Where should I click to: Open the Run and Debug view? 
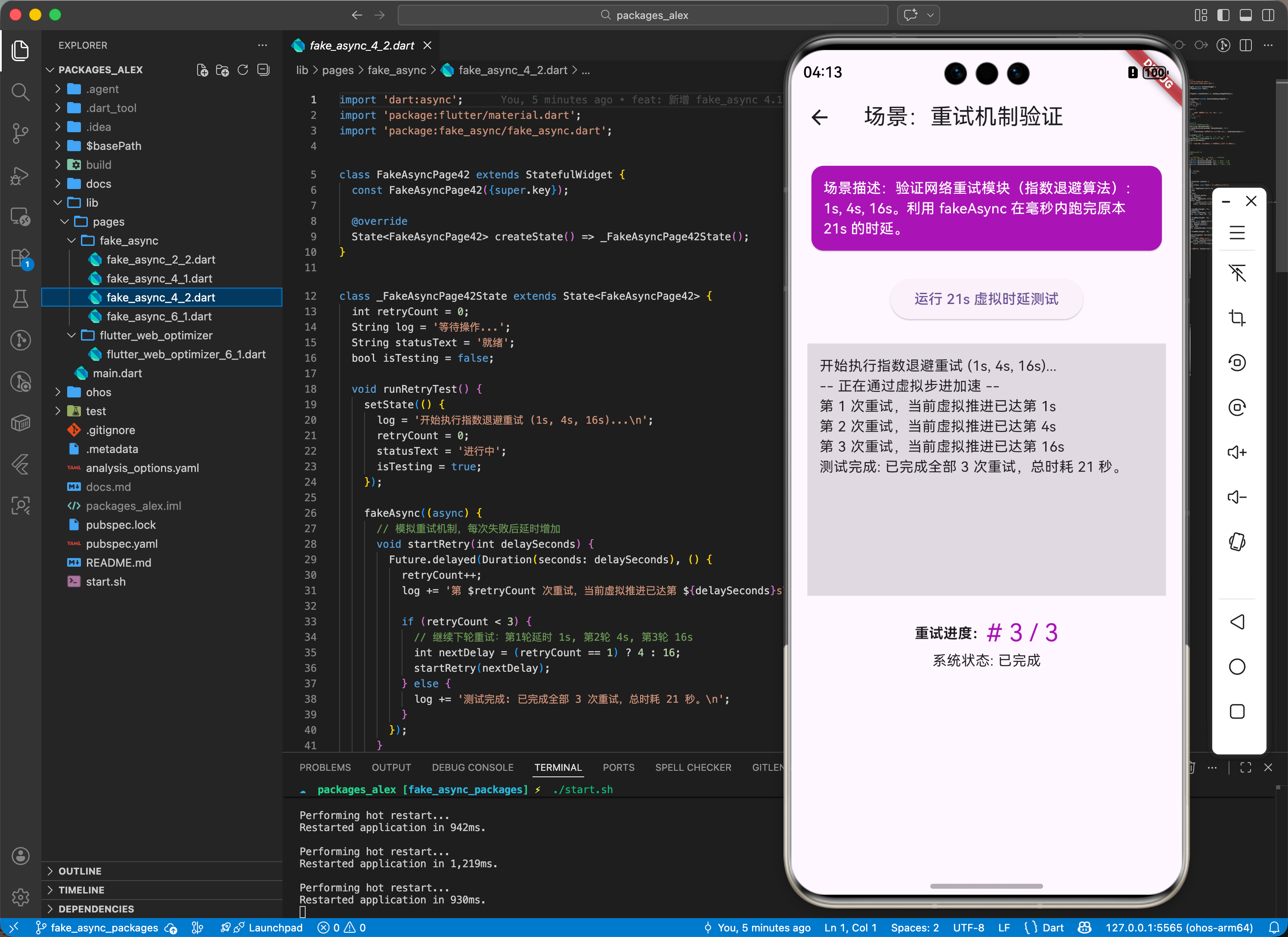pos(20,176)
